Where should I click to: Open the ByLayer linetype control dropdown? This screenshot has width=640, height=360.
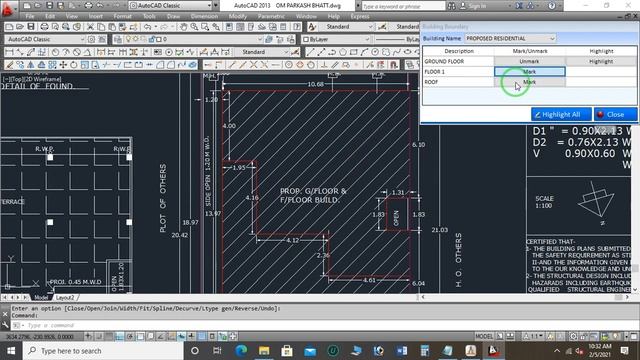[x=396, y=40]
